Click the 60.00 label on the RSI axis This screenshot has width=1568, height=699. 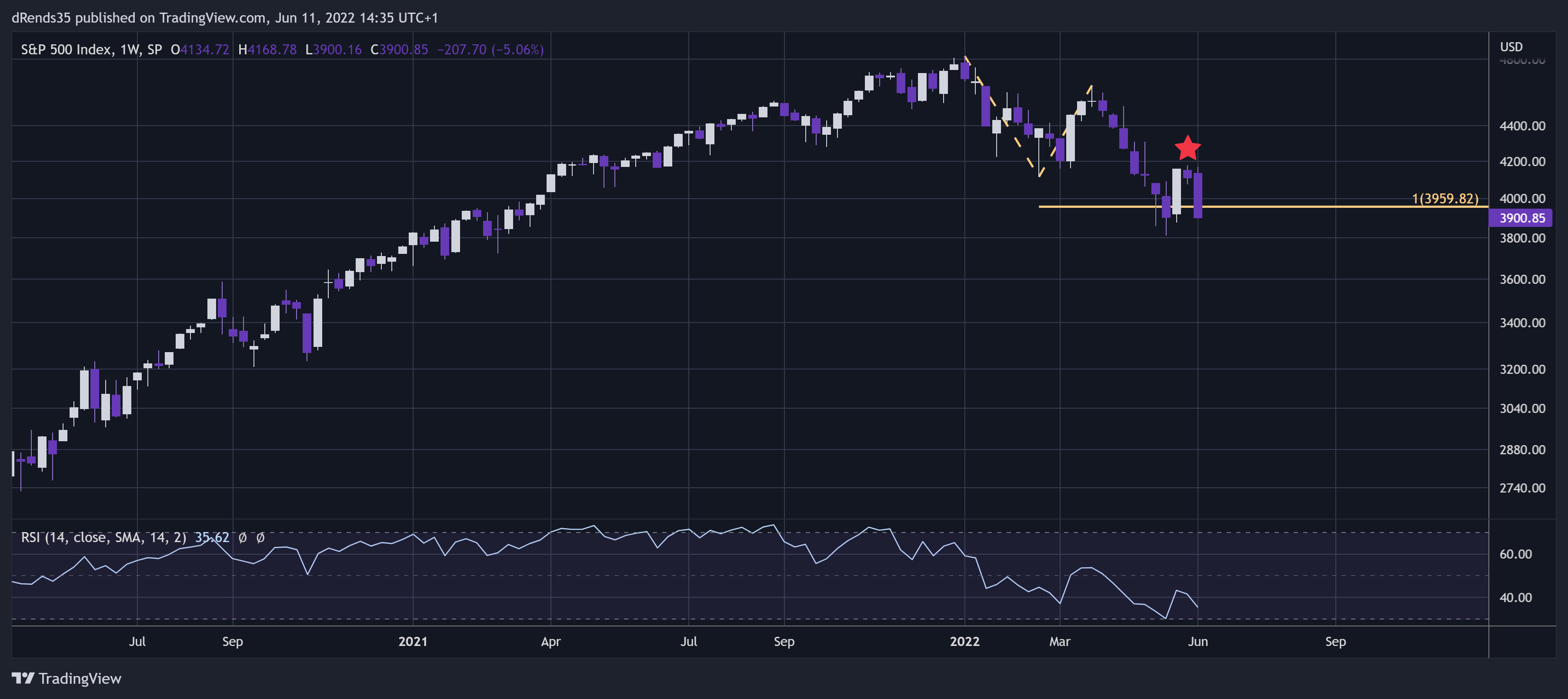1516,554
